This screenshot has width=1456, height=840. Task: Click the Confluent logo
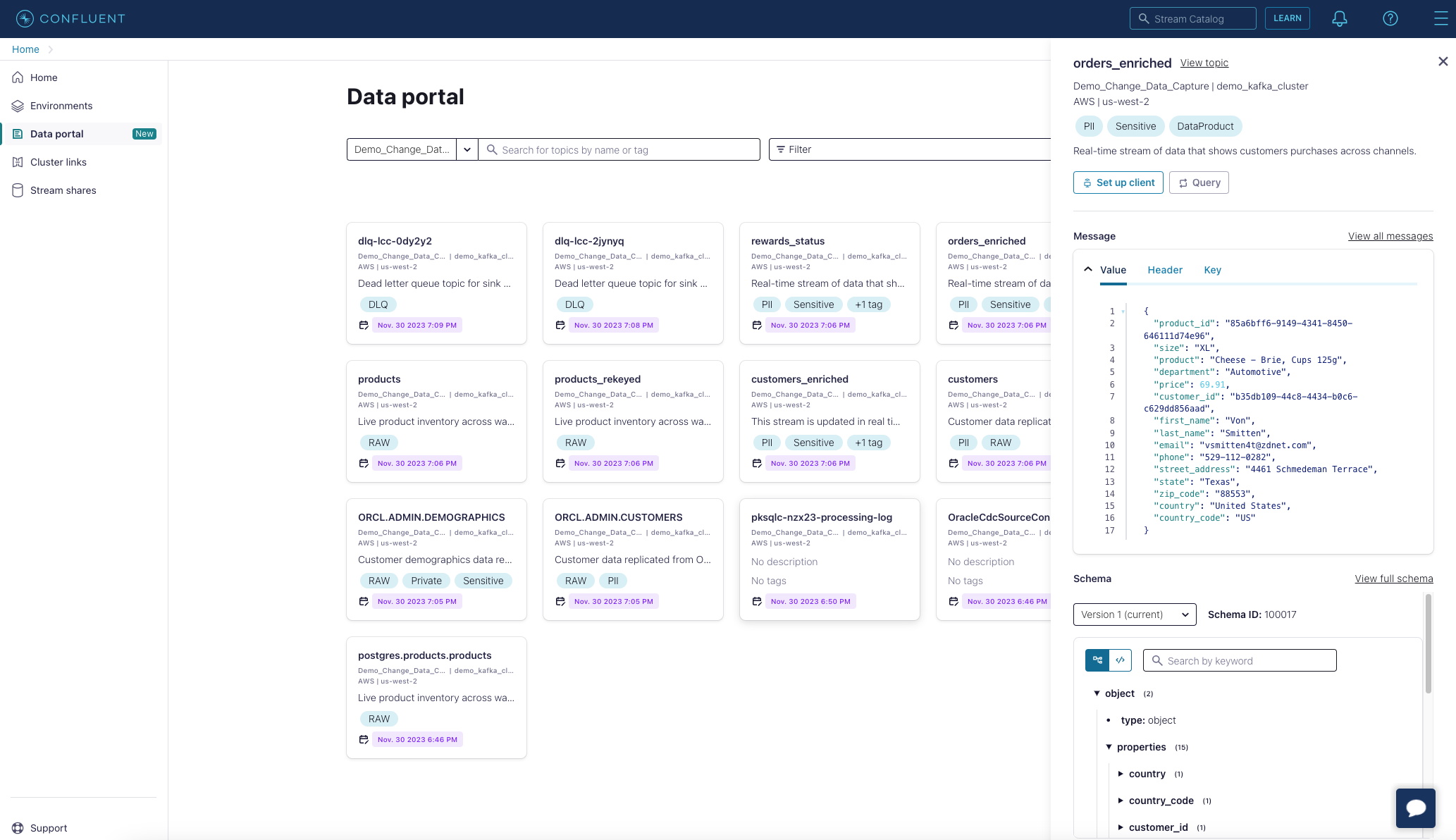tap(70, 19)
